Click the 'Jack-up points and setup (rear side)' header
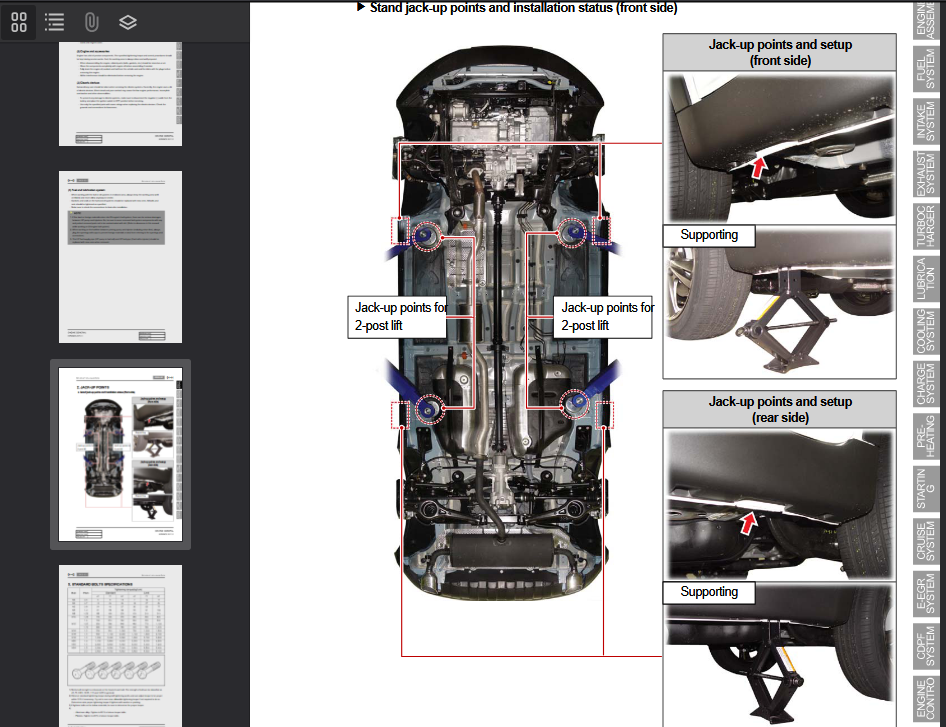The width and height of the screenshot is (946, 727). [779, 410]
